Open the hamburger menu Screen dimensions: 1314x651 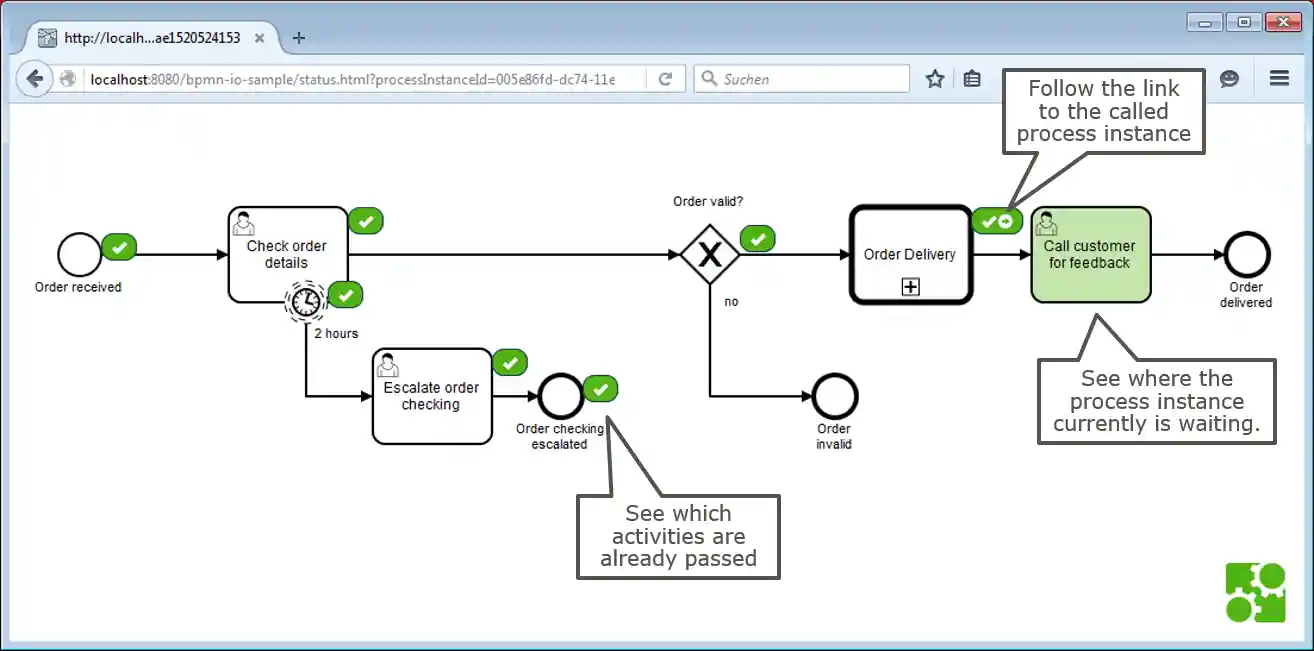(1279, 78)
